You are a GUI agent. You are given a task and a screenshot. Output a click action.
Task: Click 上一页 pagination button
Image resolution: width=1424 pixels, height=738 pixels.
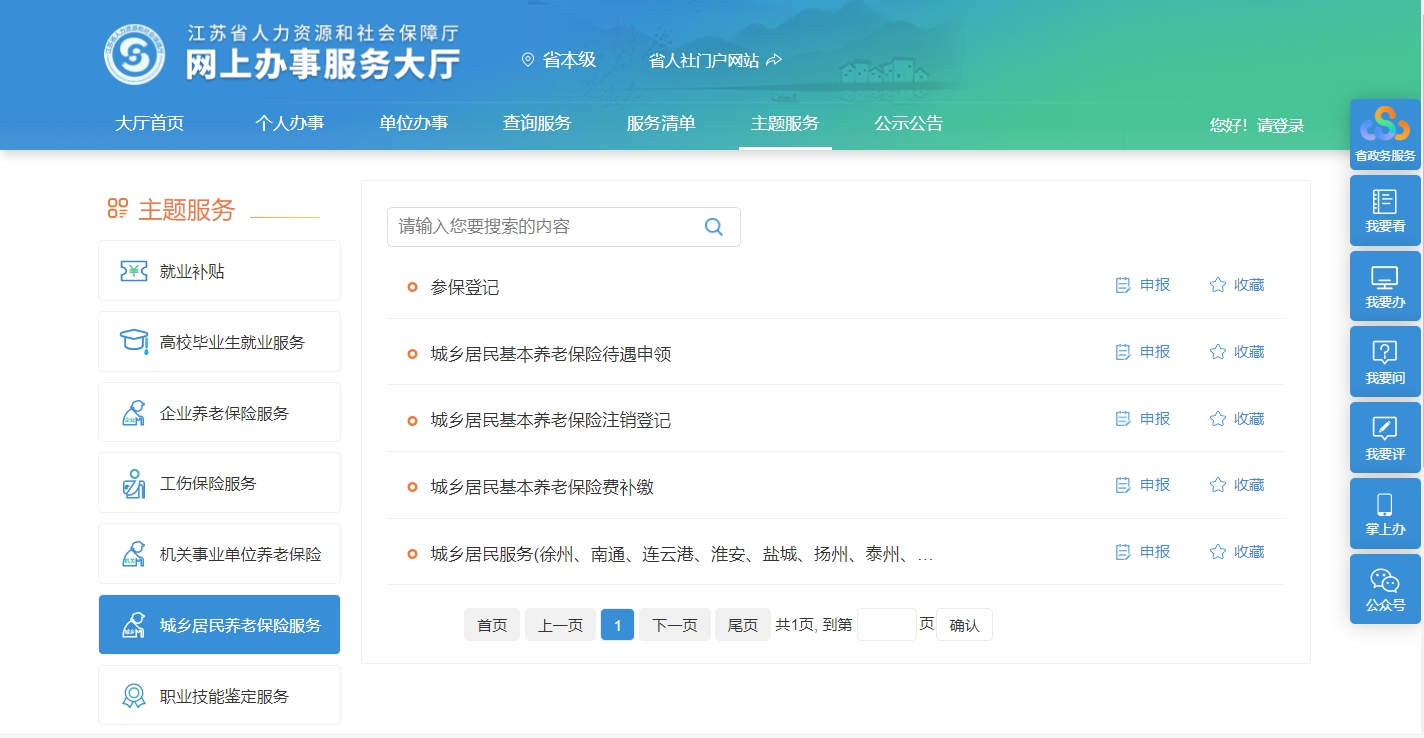pos(560,625)
